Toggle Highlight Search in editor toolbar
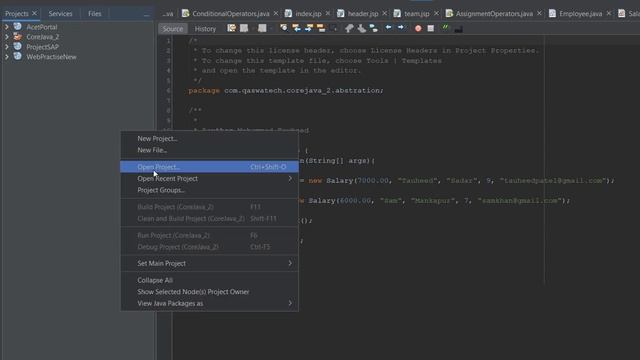This screenshot has height=360, width=640. [x=321, y=28]
